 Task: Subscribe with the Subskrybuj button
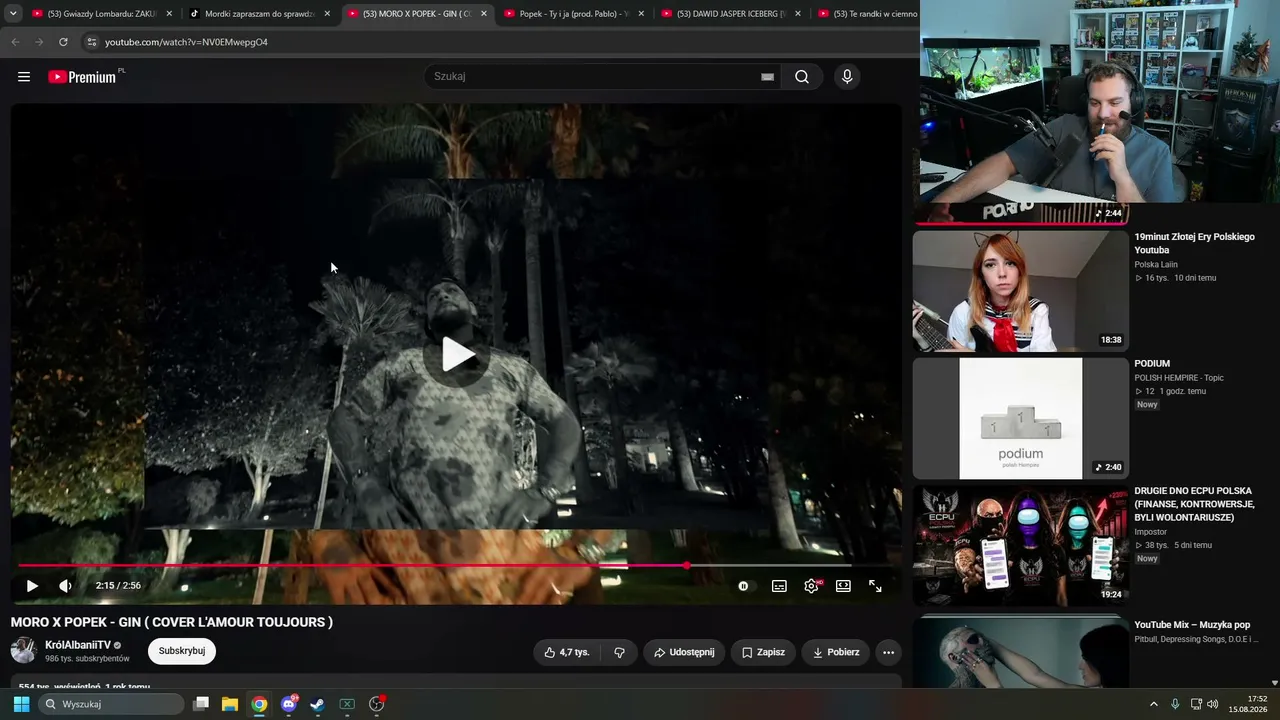click(x=182, y=651)
